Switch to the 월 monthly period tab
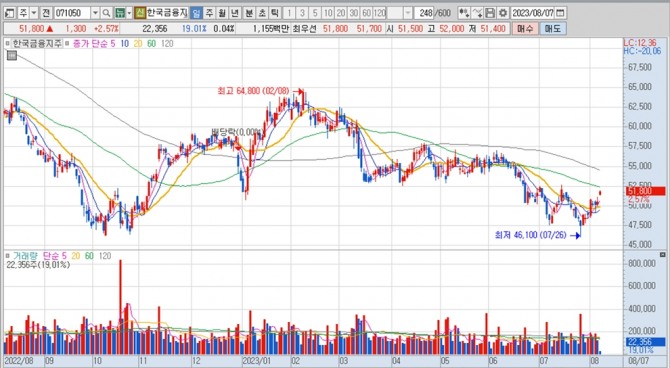Viewport: 670px width, 368px height. coord(221,13)
